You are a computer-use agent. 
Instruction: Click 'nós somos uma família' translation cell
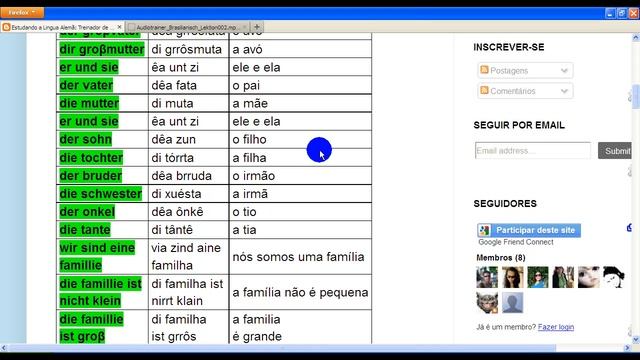(x=300, y=256)
